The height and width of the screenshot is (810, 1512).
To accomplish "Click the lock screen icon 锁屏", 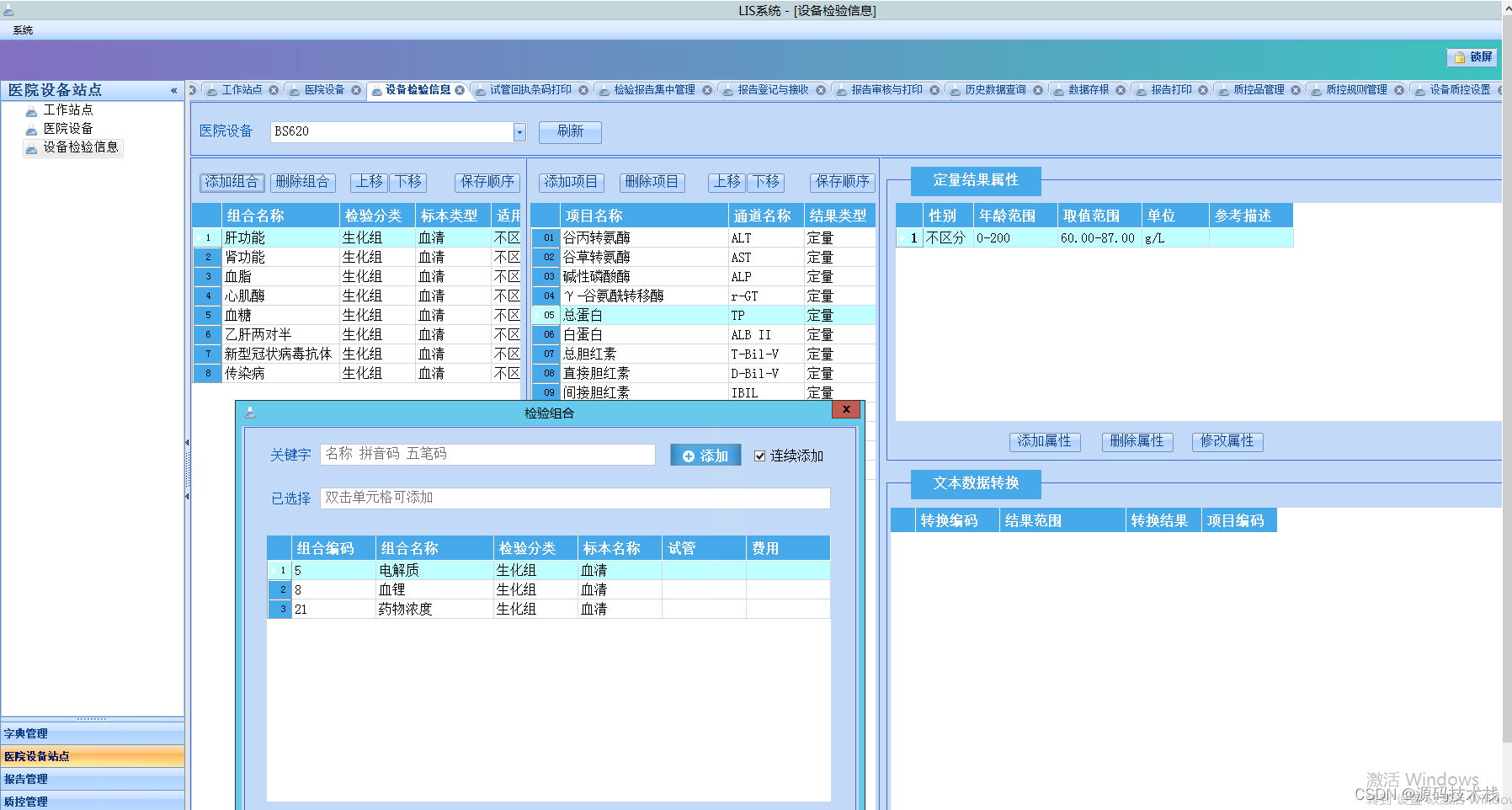I will [x=1472, y=57].
